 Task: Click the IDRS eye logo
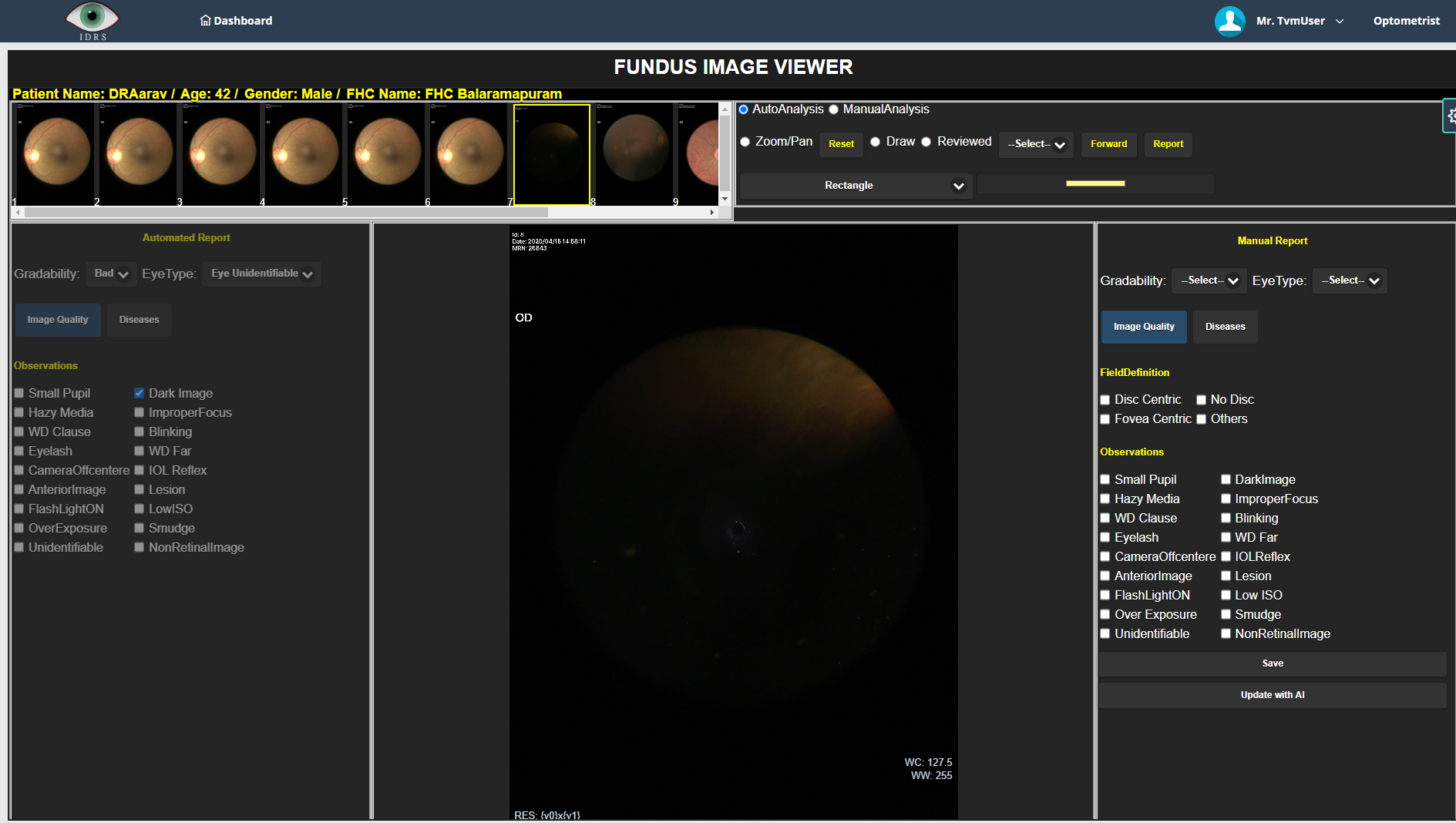click(x=92, y=21)
